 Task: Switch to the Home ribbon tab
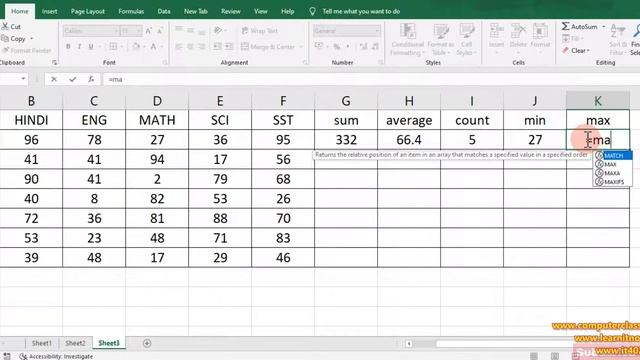tap(20, 11)
